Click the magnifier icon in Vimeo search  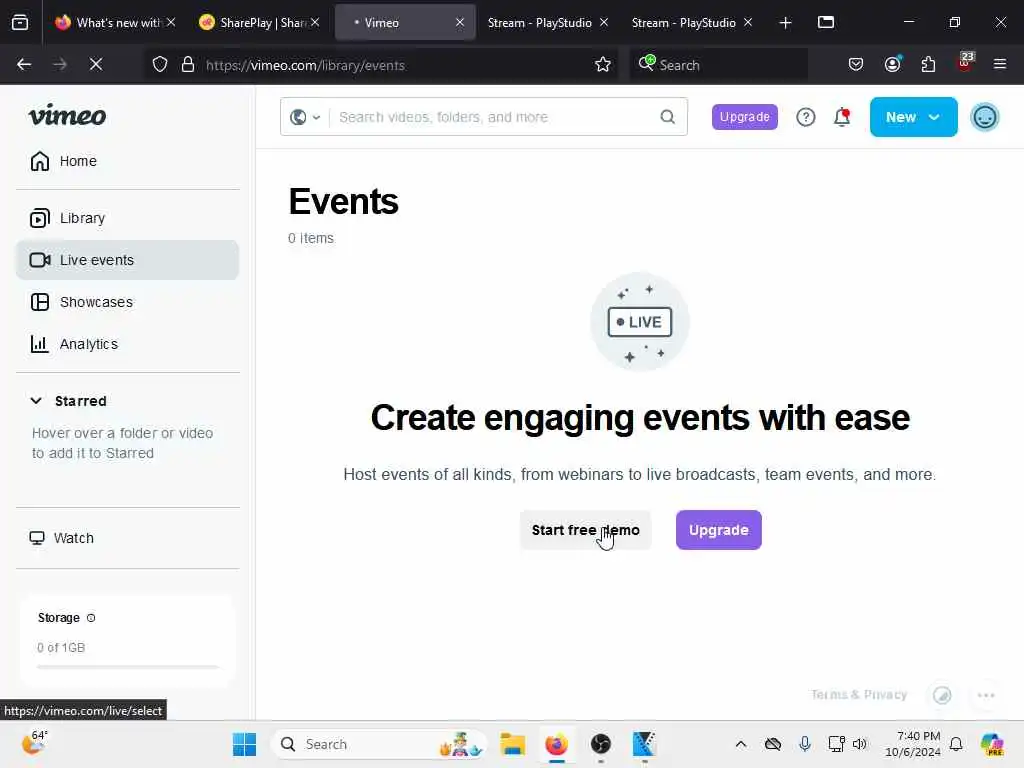(x=667, y=117)
